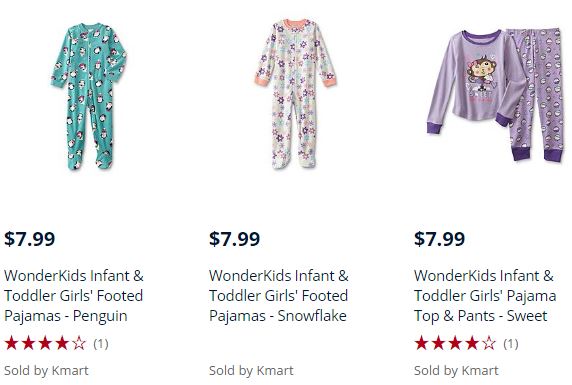This screenshot has width=572, height=385.
Task: Click the fourth red star under Penguin pajamas
Action: (x=62, y=343)
